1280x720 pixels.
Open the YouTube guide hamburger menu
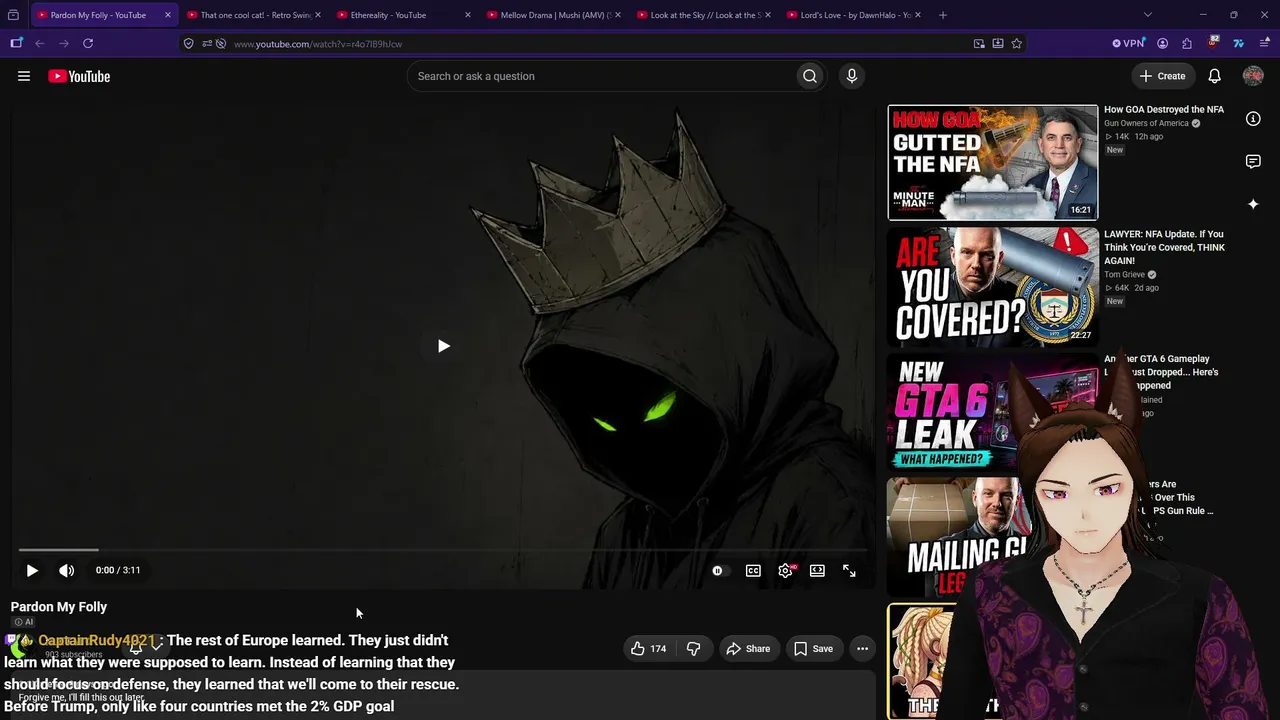[x=24, y=76]
